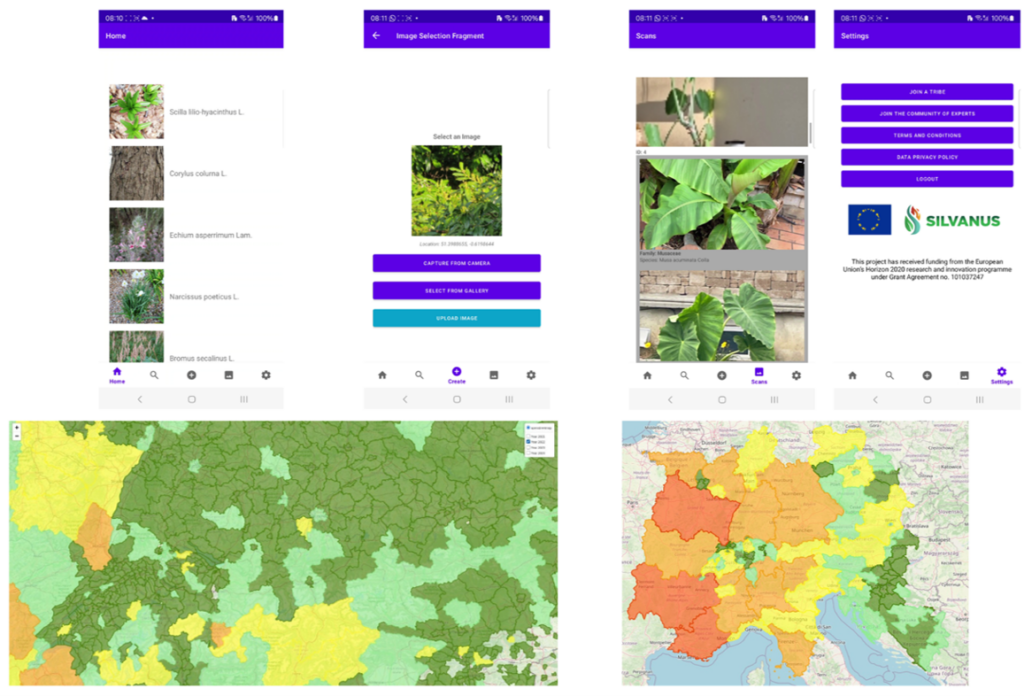Click the scrollbar on the Scans screen
Viewport: 1024px width, 696px height.
[810, 133]
